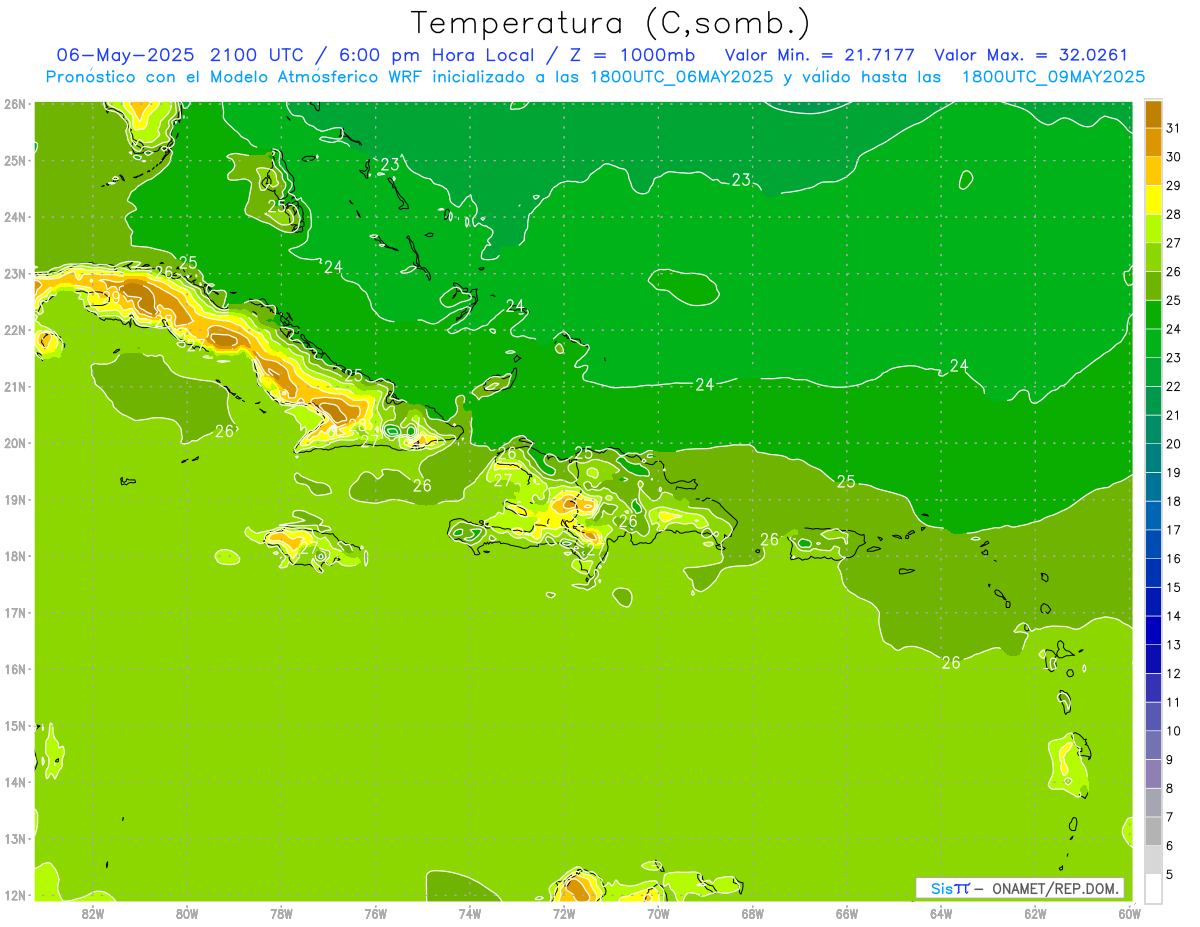Click the 'SisTT - ONAMET/REP.DOM.' credit label
1200x927 pixels.
pos(1020,888)
